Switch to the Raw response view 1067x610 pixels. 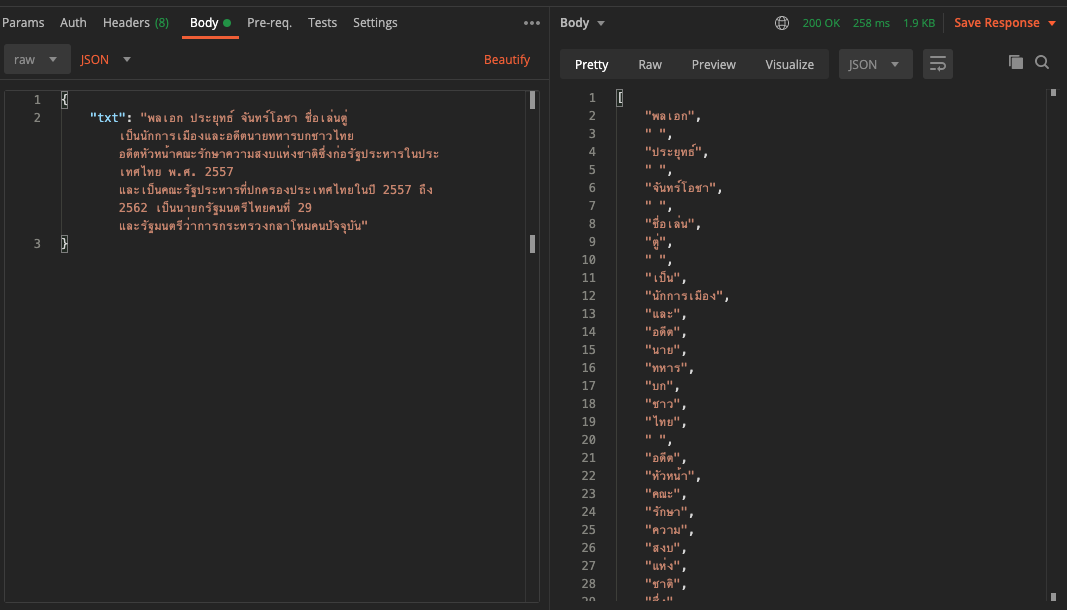pos(649,64)
